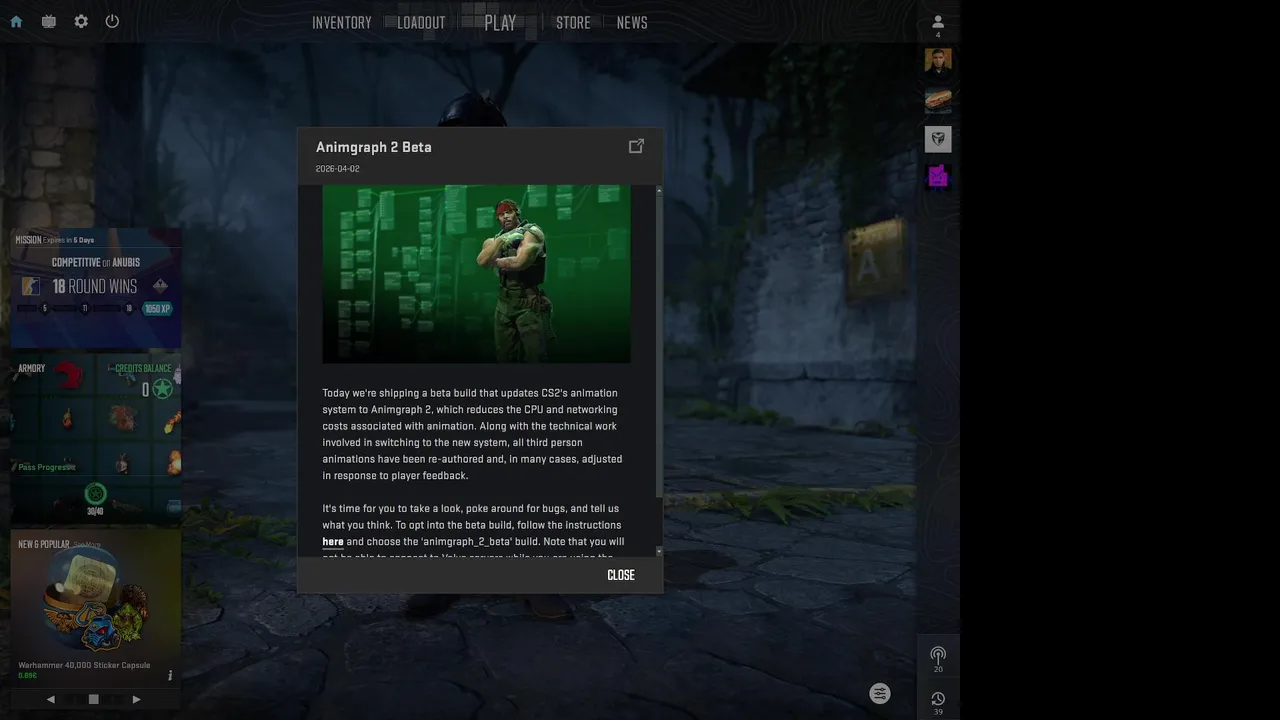Click the news date 2026-04-02
This screenshot has height=720, width=1280.
point(338,169)
